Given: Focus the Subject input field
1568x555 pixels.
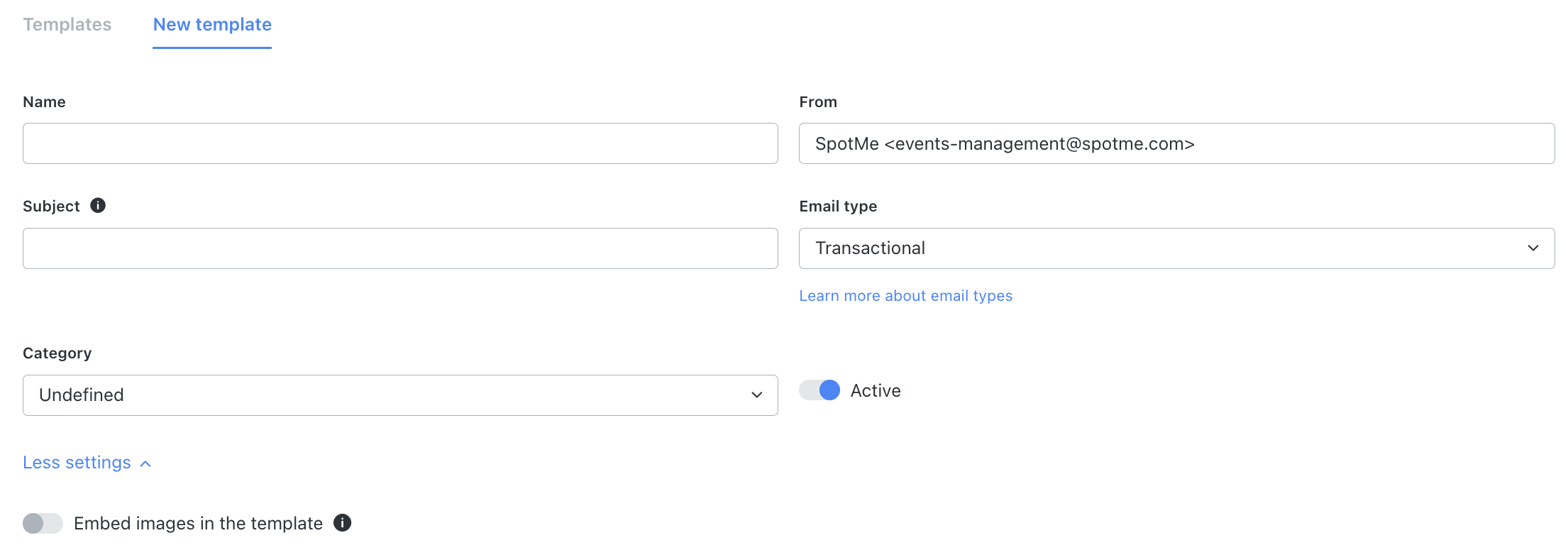Looking at the screenshot, I should pyautogui.click(x=400, y=248).
